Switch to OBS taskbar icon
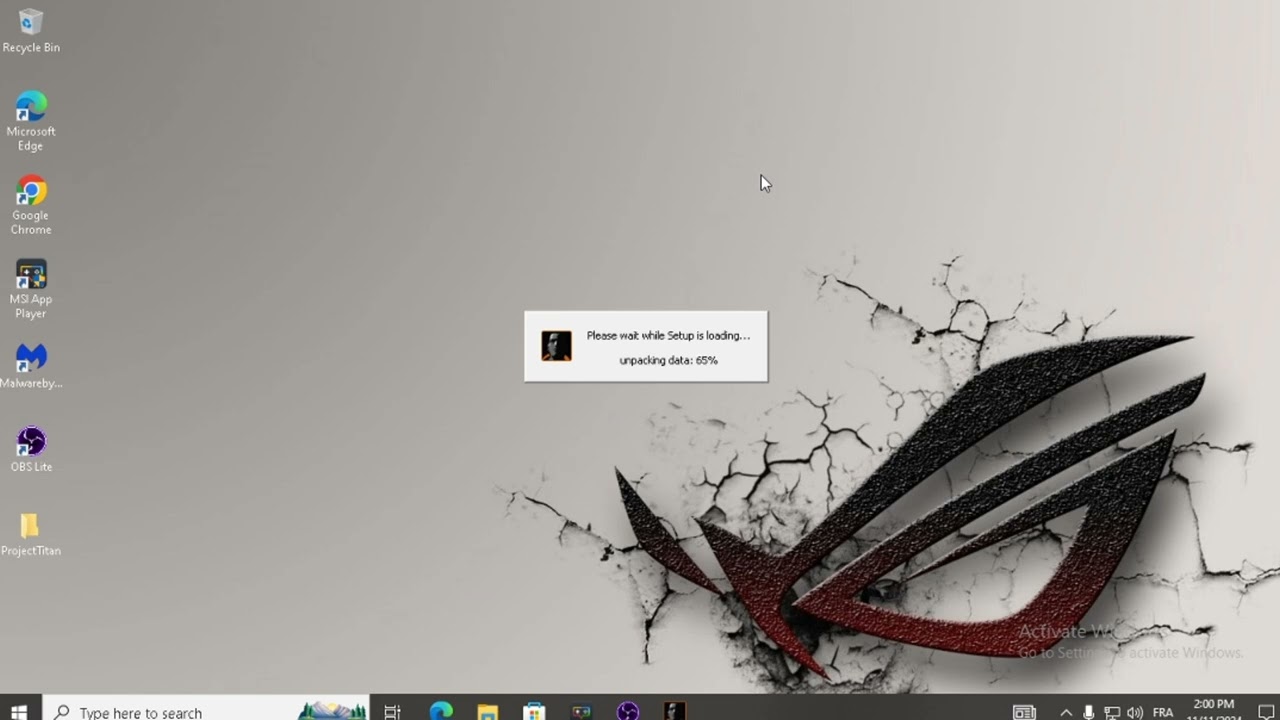1280x720 pixels. click(628, 712)
